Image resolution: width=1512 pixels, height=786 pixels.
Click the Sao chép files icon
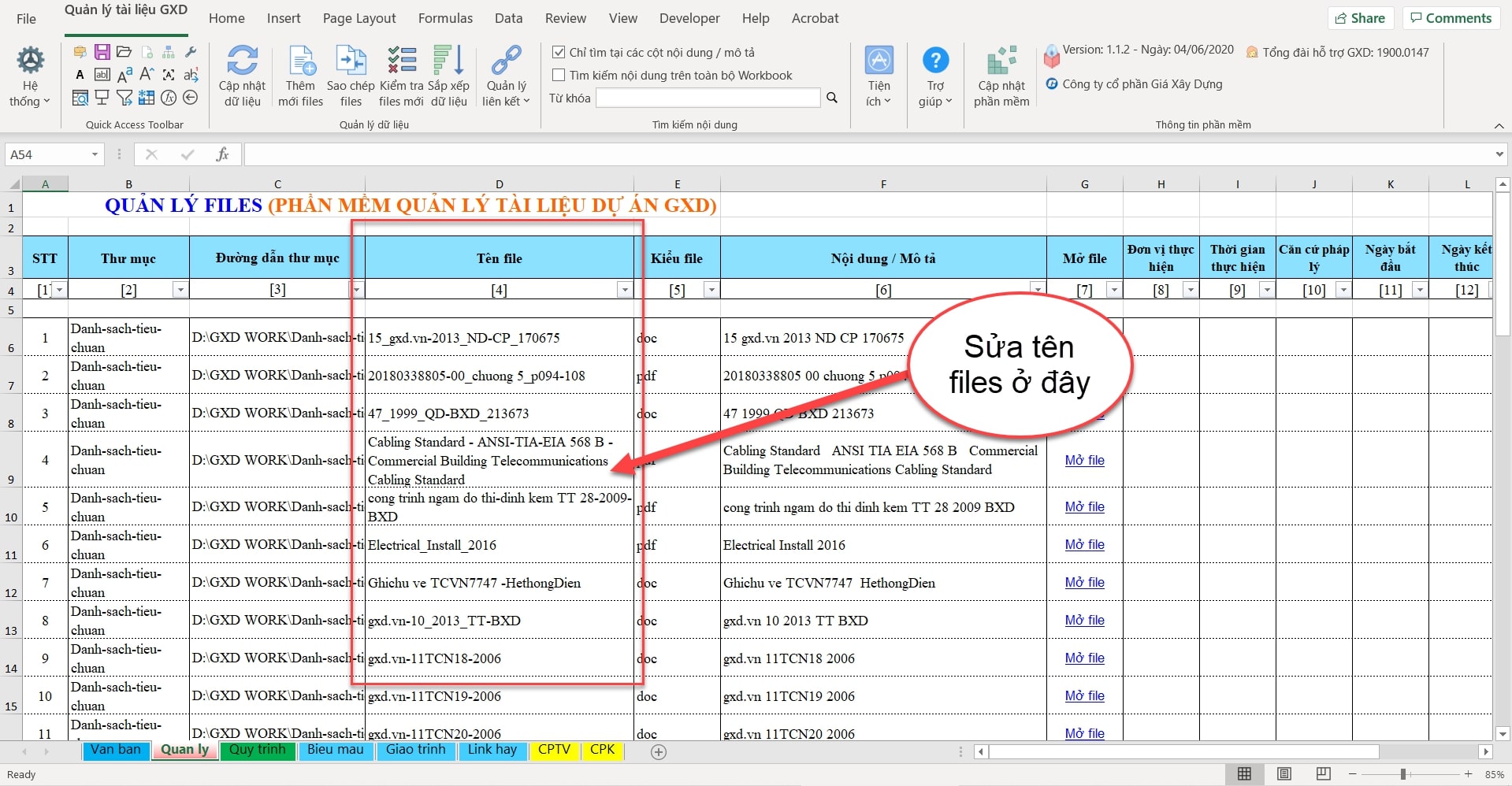coord(351,61)
